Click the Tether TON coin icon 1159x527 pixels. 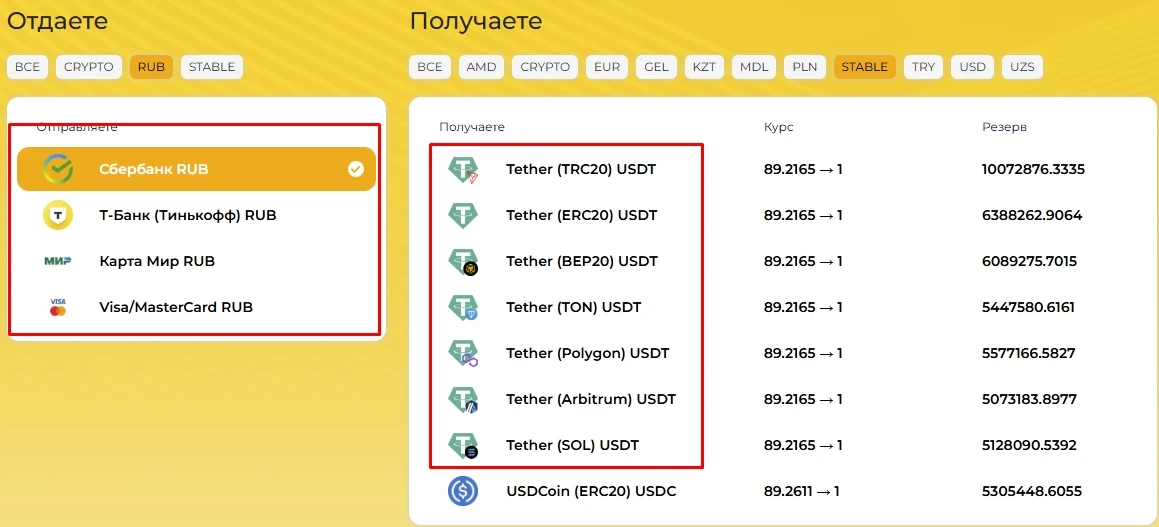(x=463, y=307)
